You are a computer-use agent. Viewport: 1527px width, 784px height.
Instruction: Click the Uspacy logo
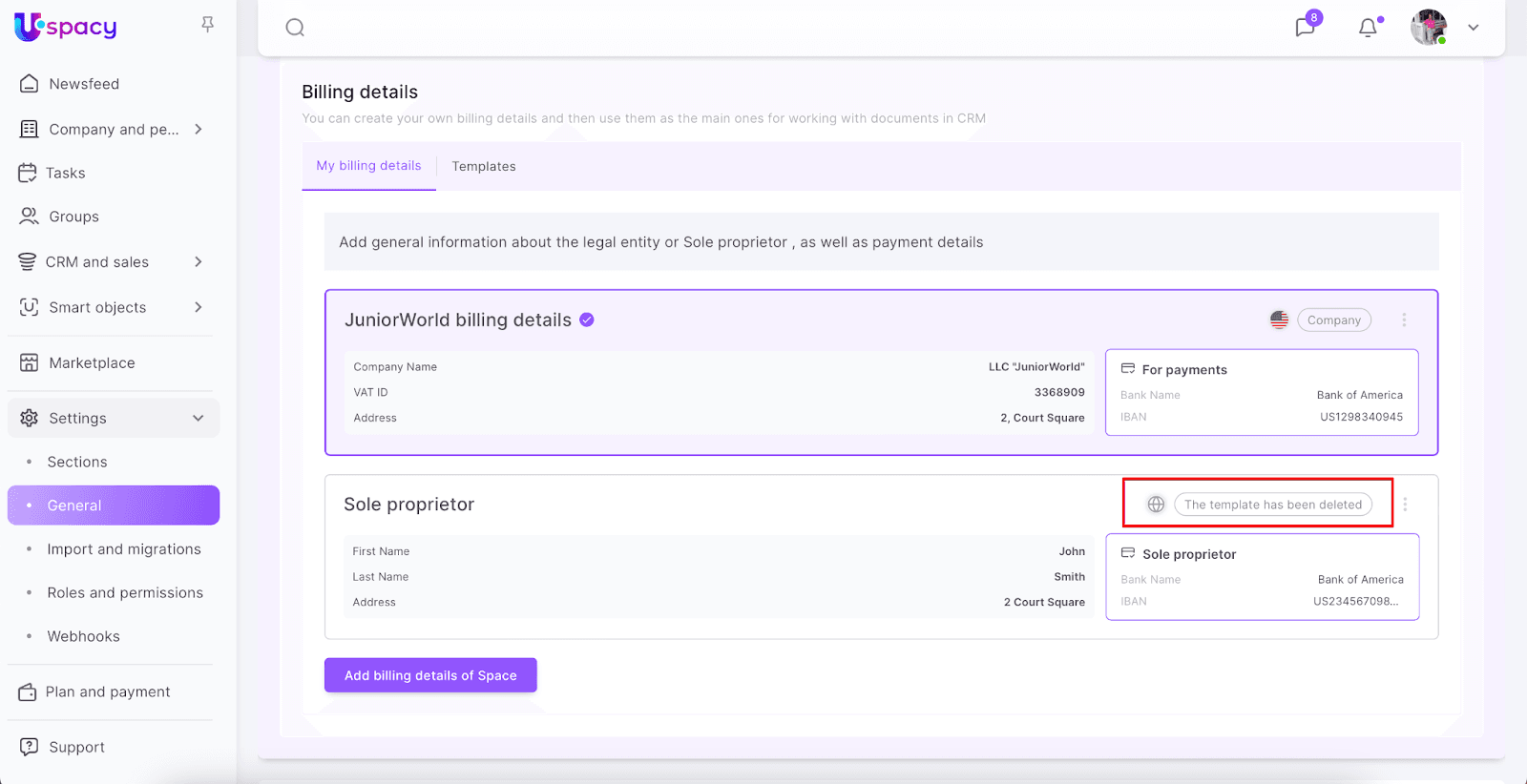click(x=66, y=27)
